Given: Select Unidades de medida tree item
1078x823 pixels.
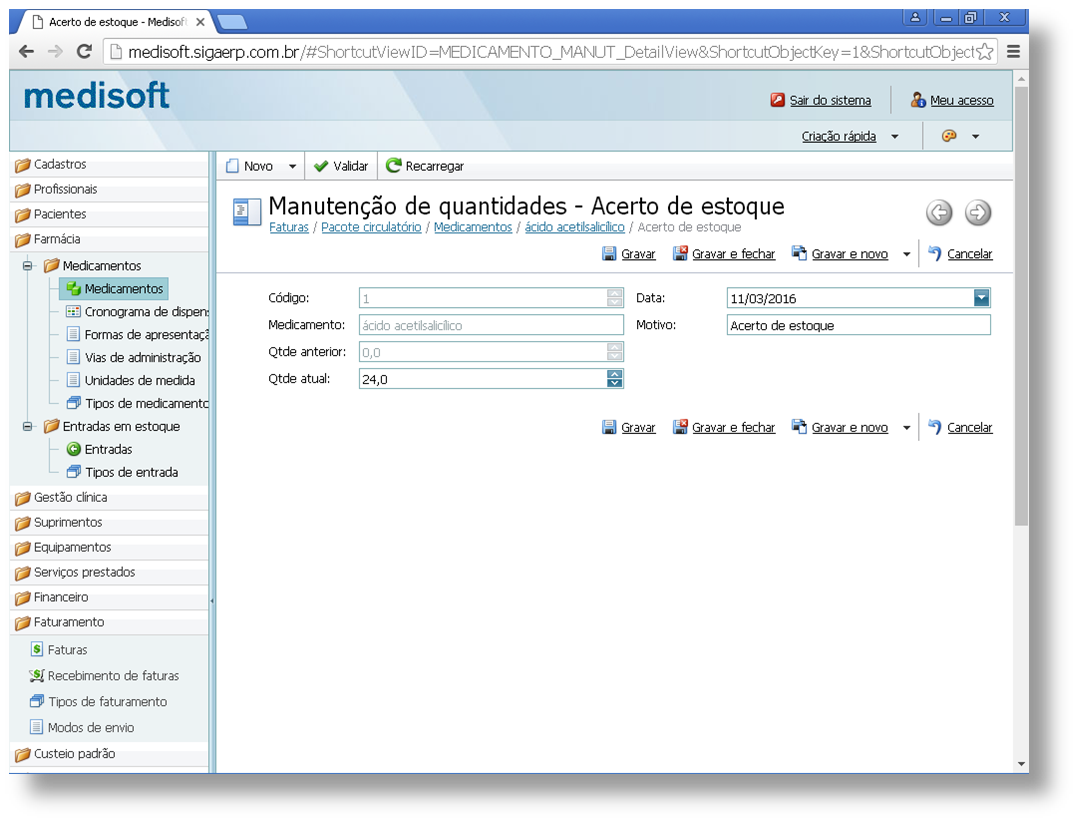Looking at the screenshot, I should [x=131, y=380].
